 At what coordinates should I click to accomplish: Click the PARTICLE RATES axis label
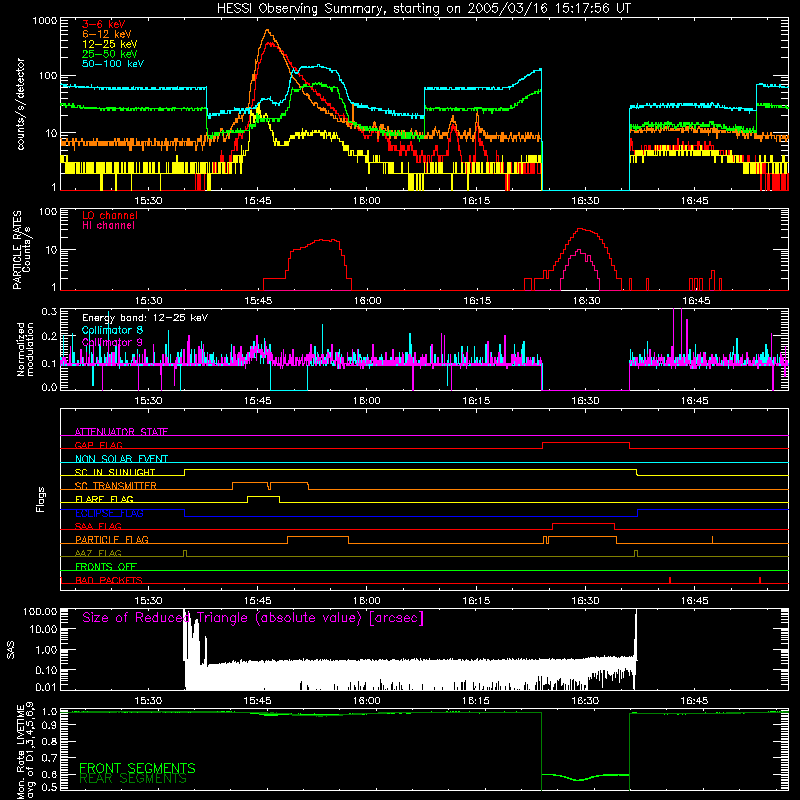tap(21, 250)
